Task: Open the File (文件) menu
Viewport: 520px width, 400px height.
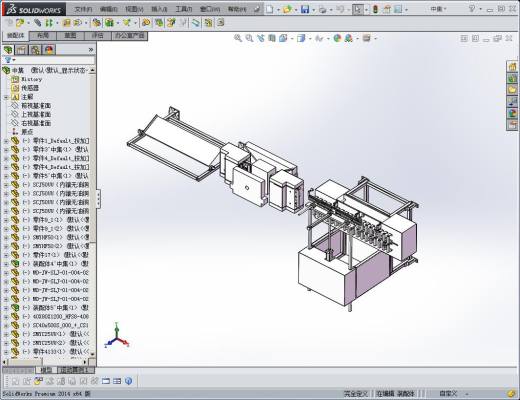Action: click(x=83, y=9)
